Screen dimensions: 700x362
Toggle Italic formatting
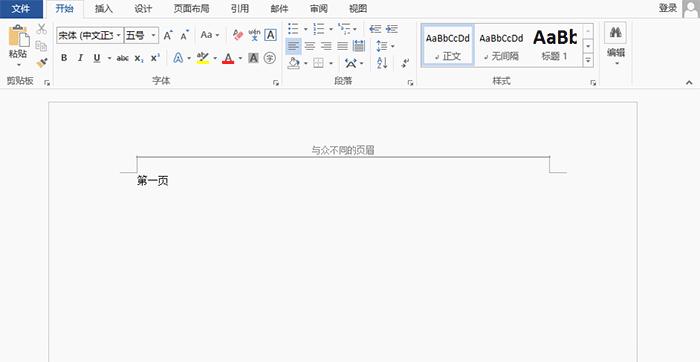point(80,58)
